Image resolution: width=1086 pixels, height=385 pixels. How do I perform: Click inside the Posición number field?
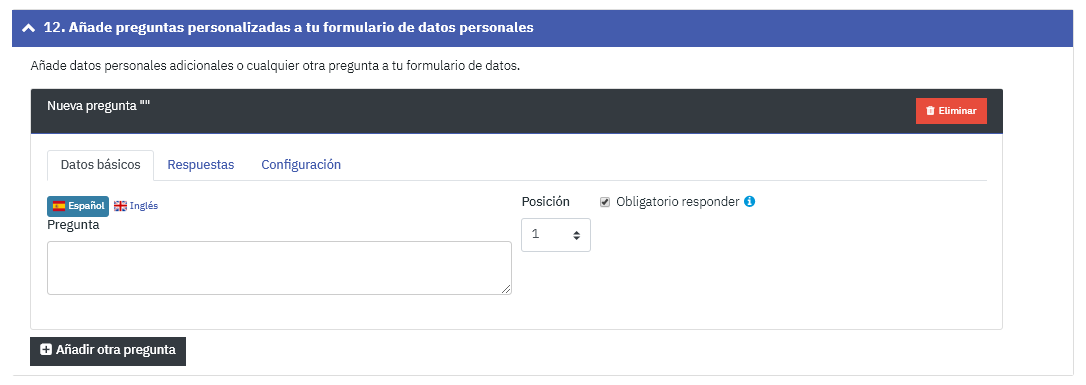tap(555, 235)
